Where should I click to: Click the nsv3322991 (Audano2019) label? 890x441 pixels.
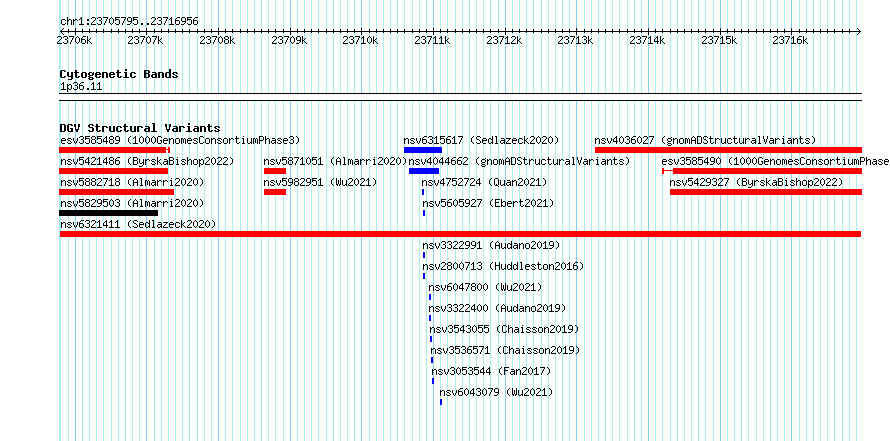pos(491,245)
